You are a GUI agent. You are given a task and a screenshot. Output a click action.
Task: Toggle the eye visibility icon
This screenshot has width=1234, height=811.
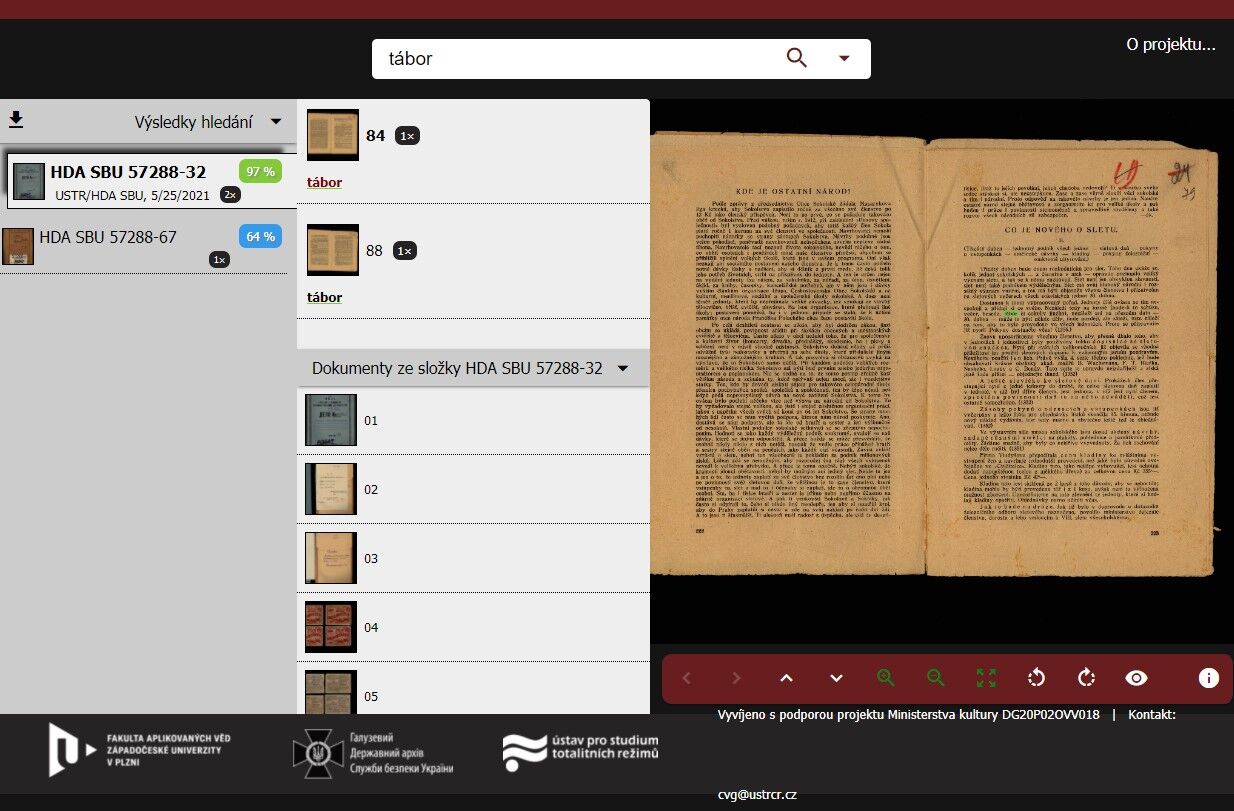pos(1137,678)
